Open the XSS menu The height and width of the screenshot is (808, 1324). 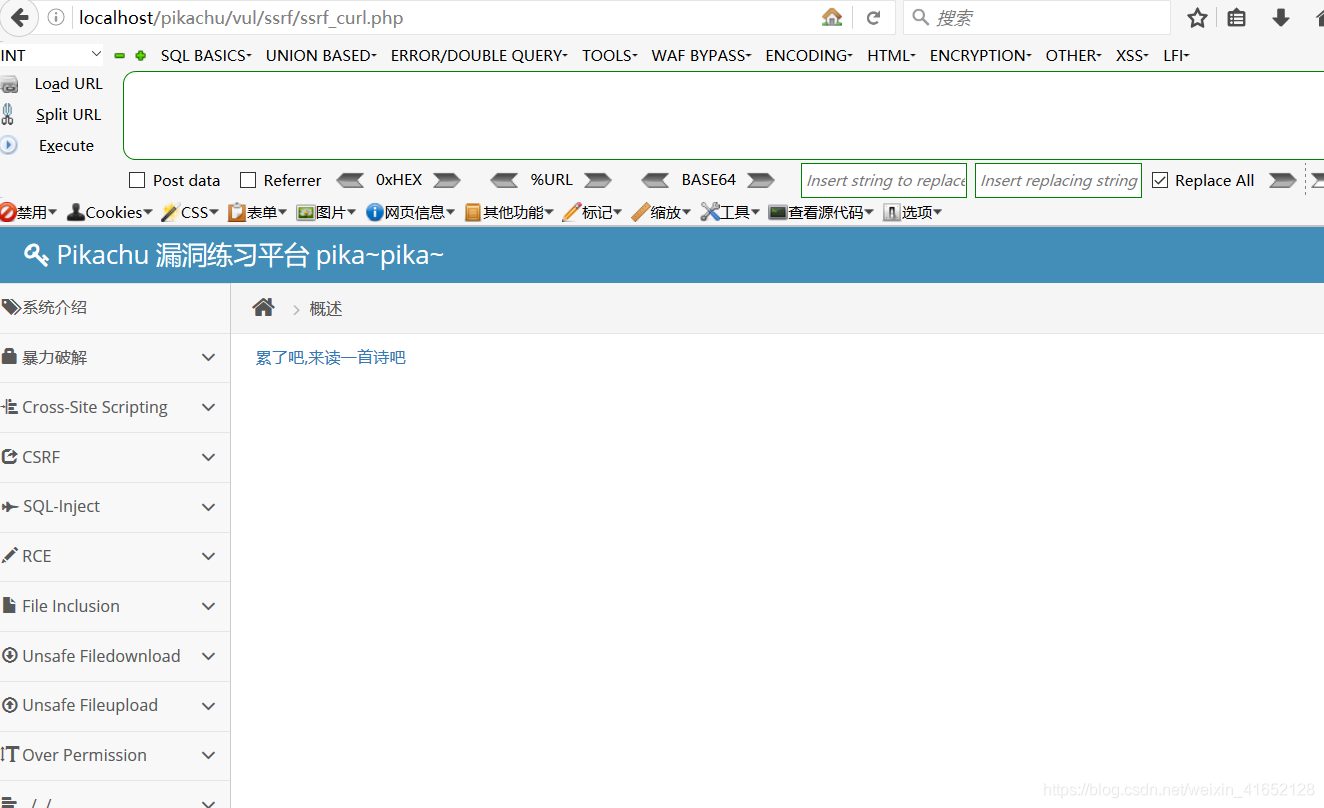(1132, 56)
